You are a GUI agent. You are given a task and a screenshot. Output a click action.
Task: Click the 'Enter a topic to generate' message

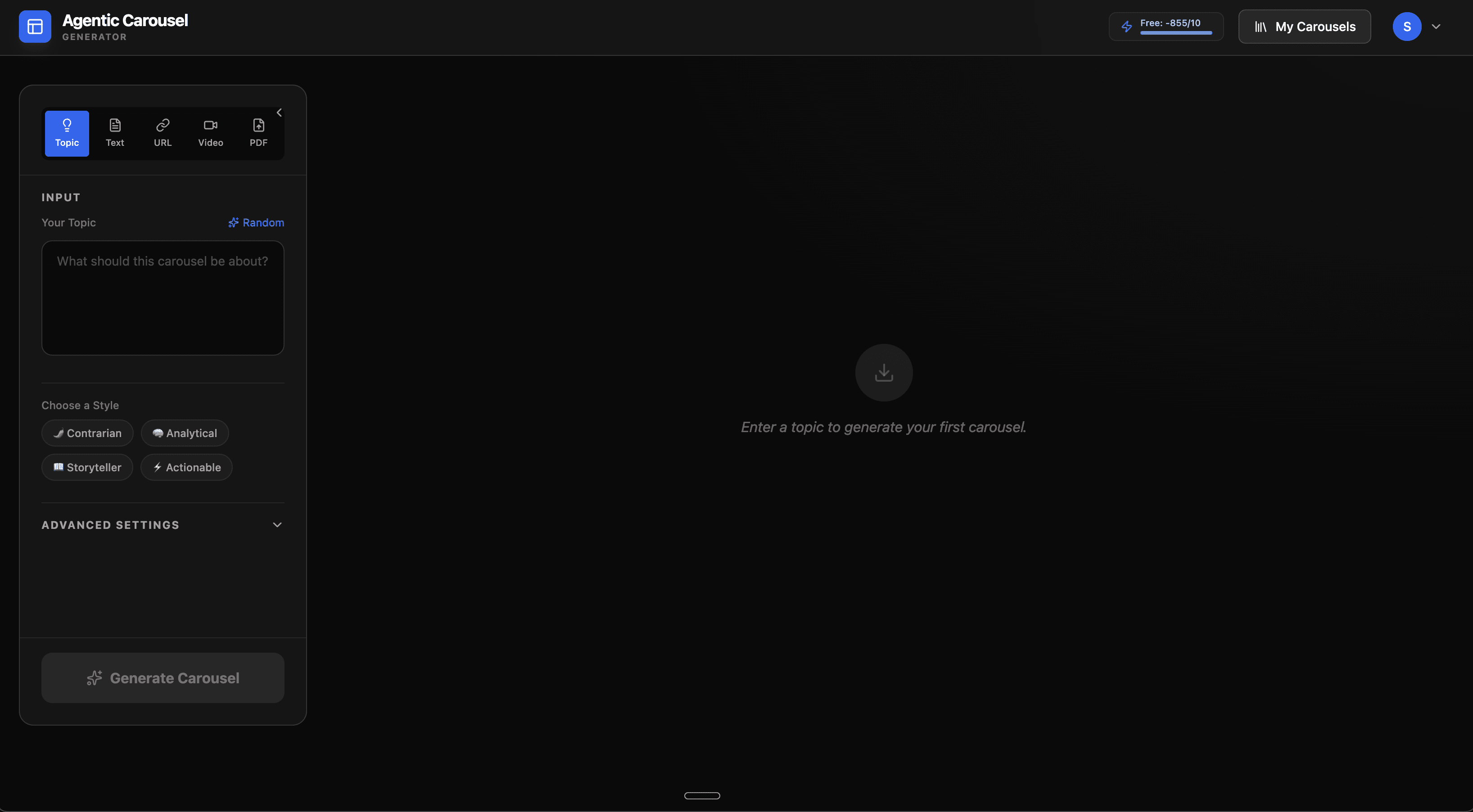[883, 427]
